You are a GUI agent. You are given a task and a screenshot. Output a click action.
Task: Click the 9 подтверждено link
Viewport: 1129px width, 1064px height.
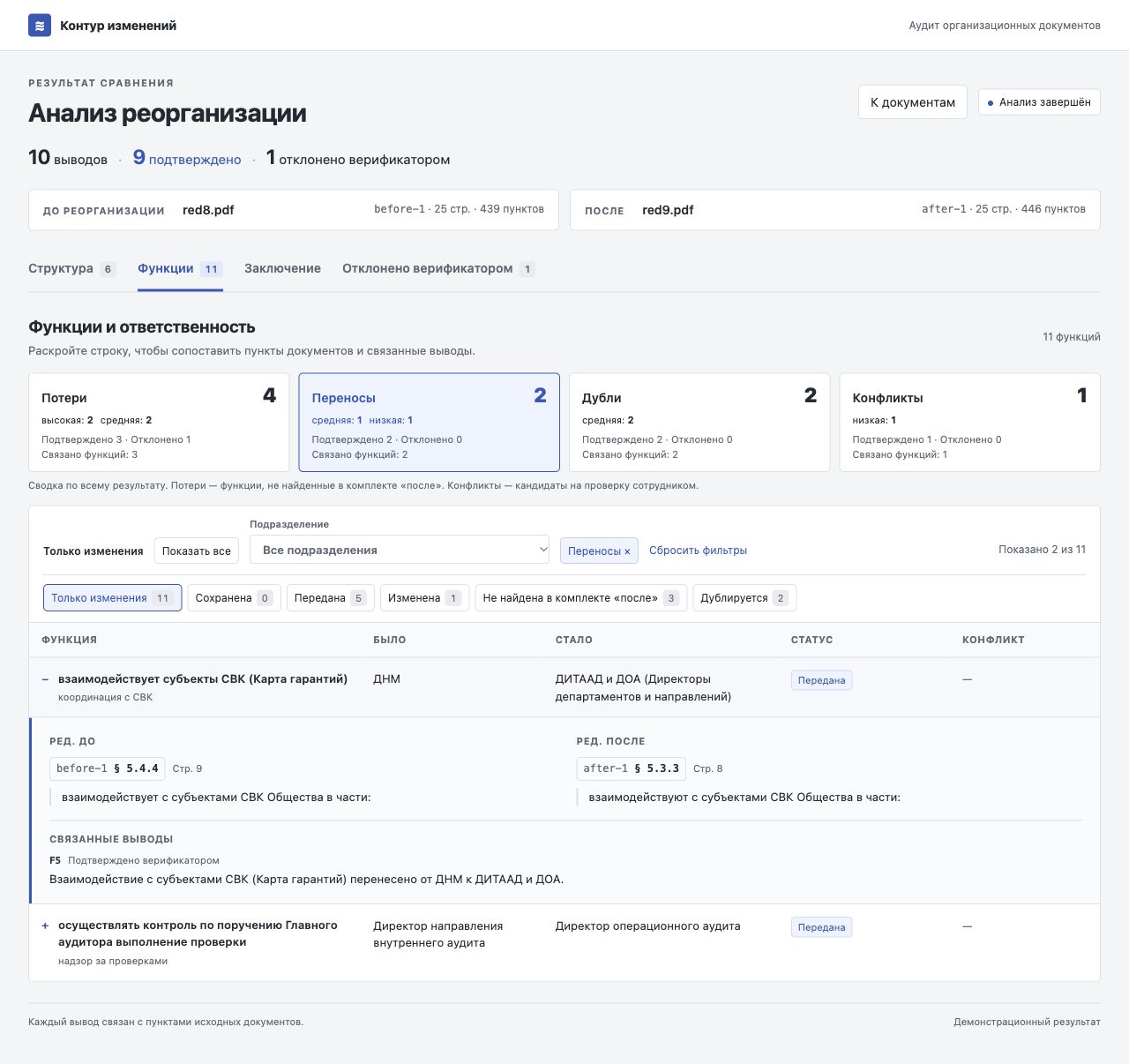click(187, 159)
